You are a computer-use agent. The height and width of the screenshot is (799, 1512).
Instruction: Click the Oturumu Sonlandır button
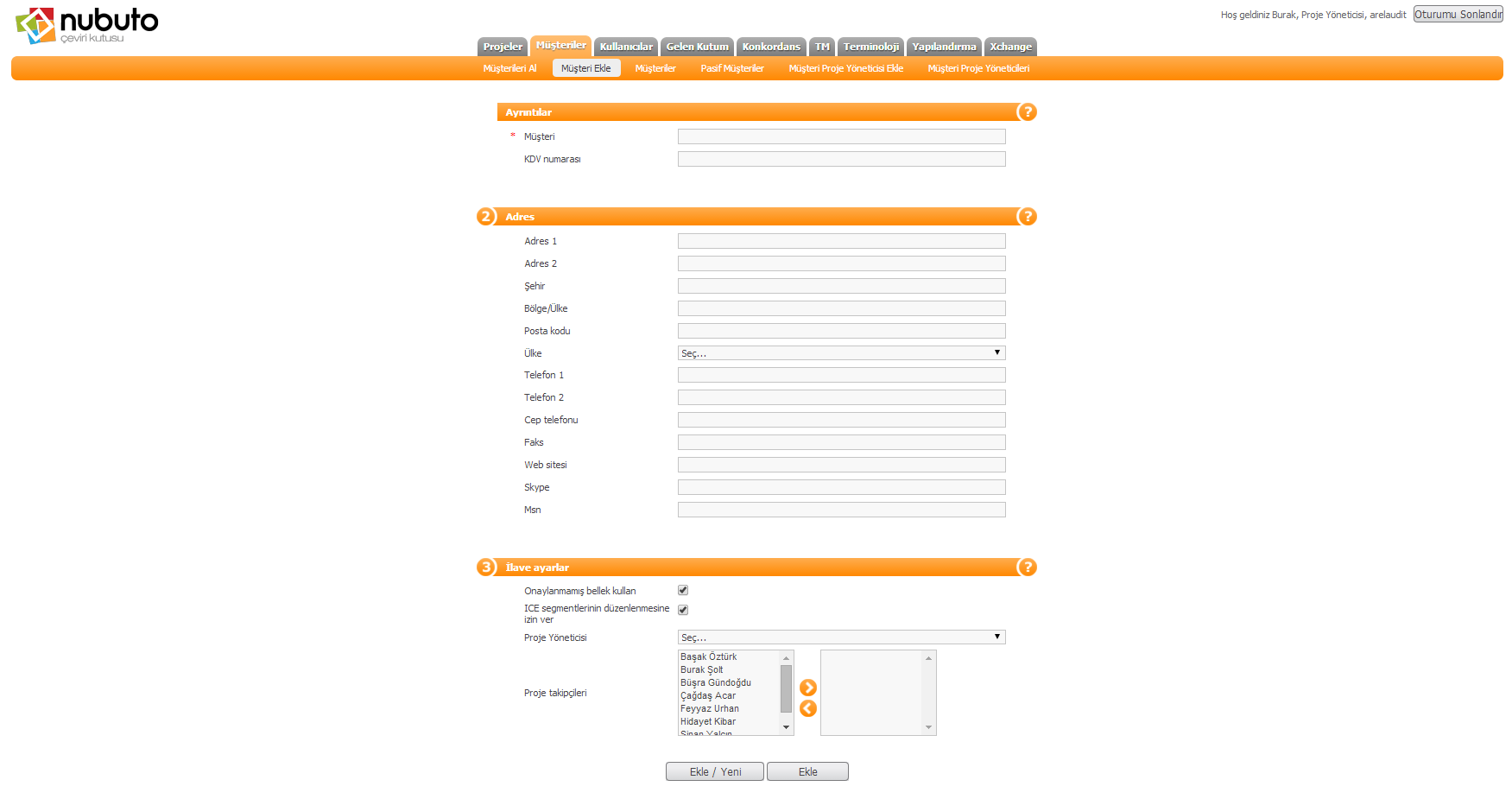click(1458, 15)
